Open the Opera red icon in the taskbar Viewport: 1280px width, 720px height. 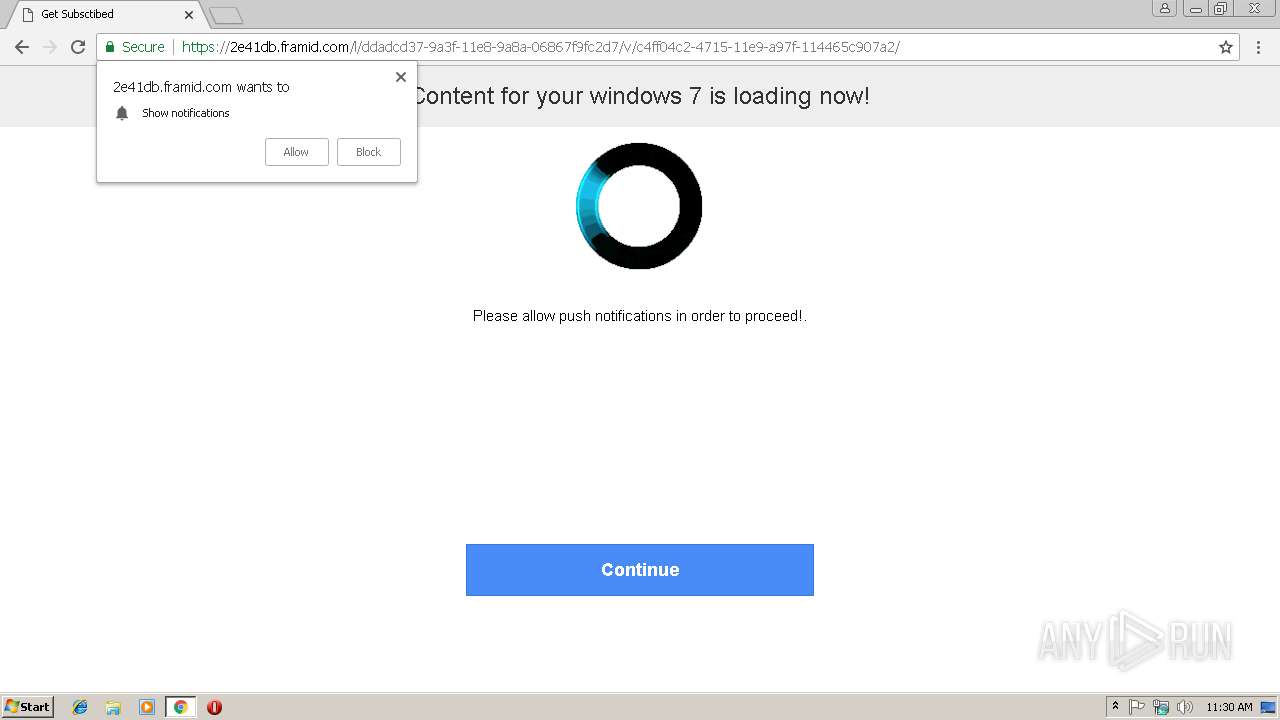pos(214,707)
